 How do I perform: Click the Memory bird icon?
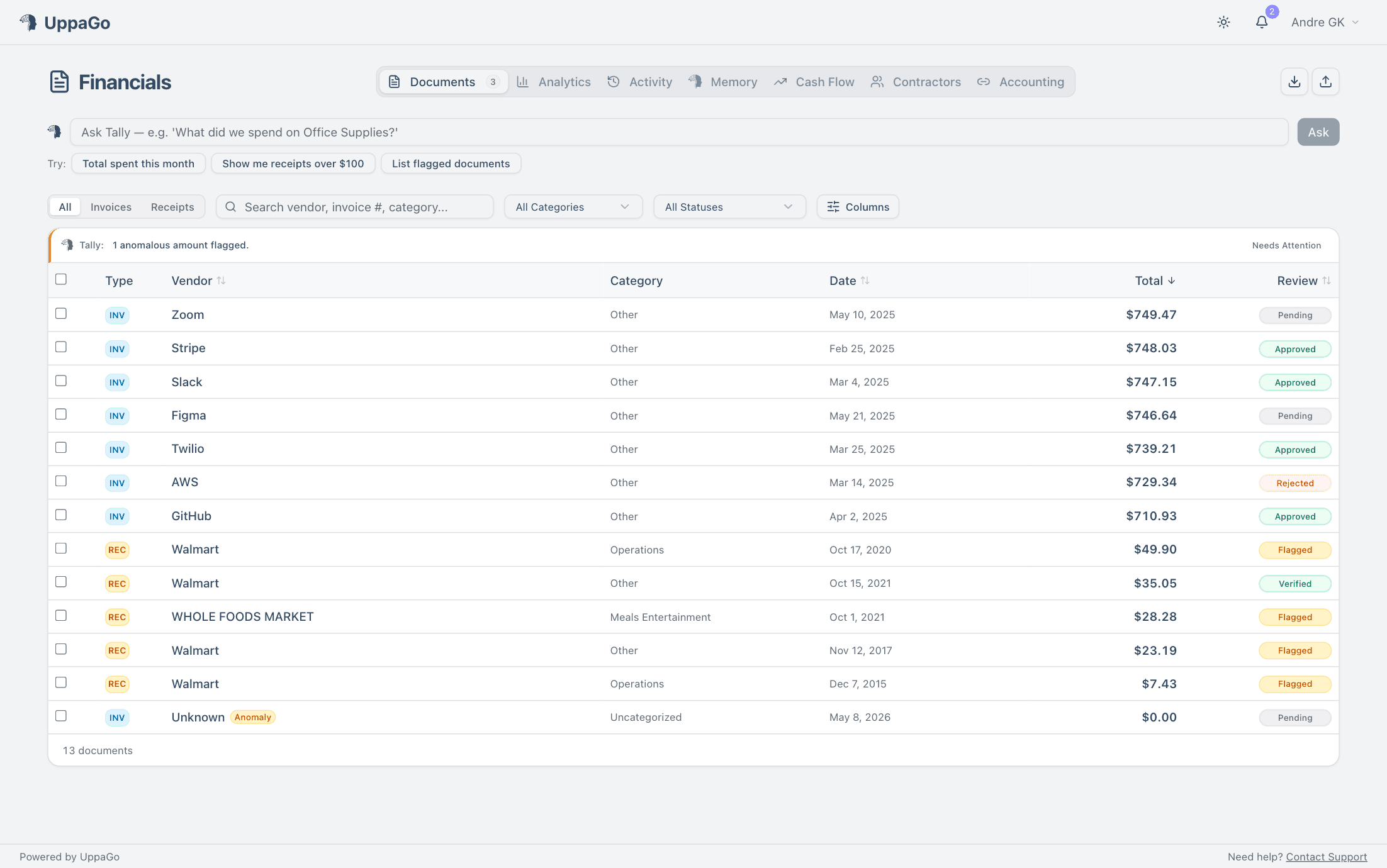click(695, 81)
